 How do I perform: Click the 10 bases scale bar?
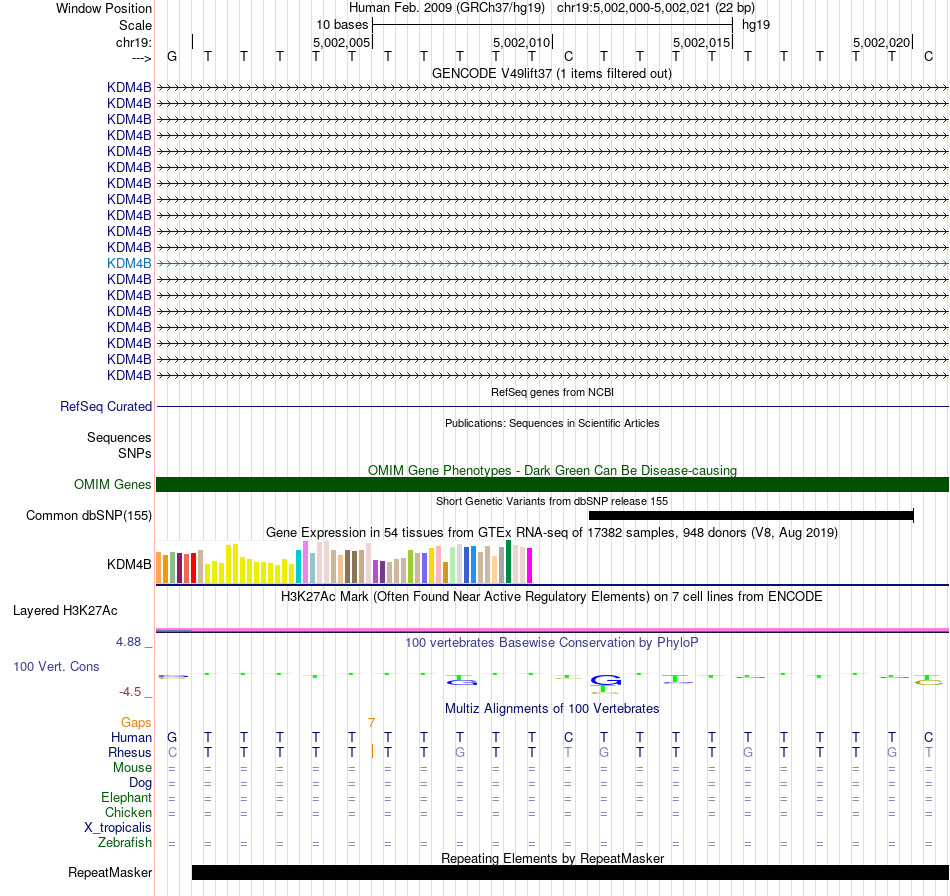tap(553, 25)
